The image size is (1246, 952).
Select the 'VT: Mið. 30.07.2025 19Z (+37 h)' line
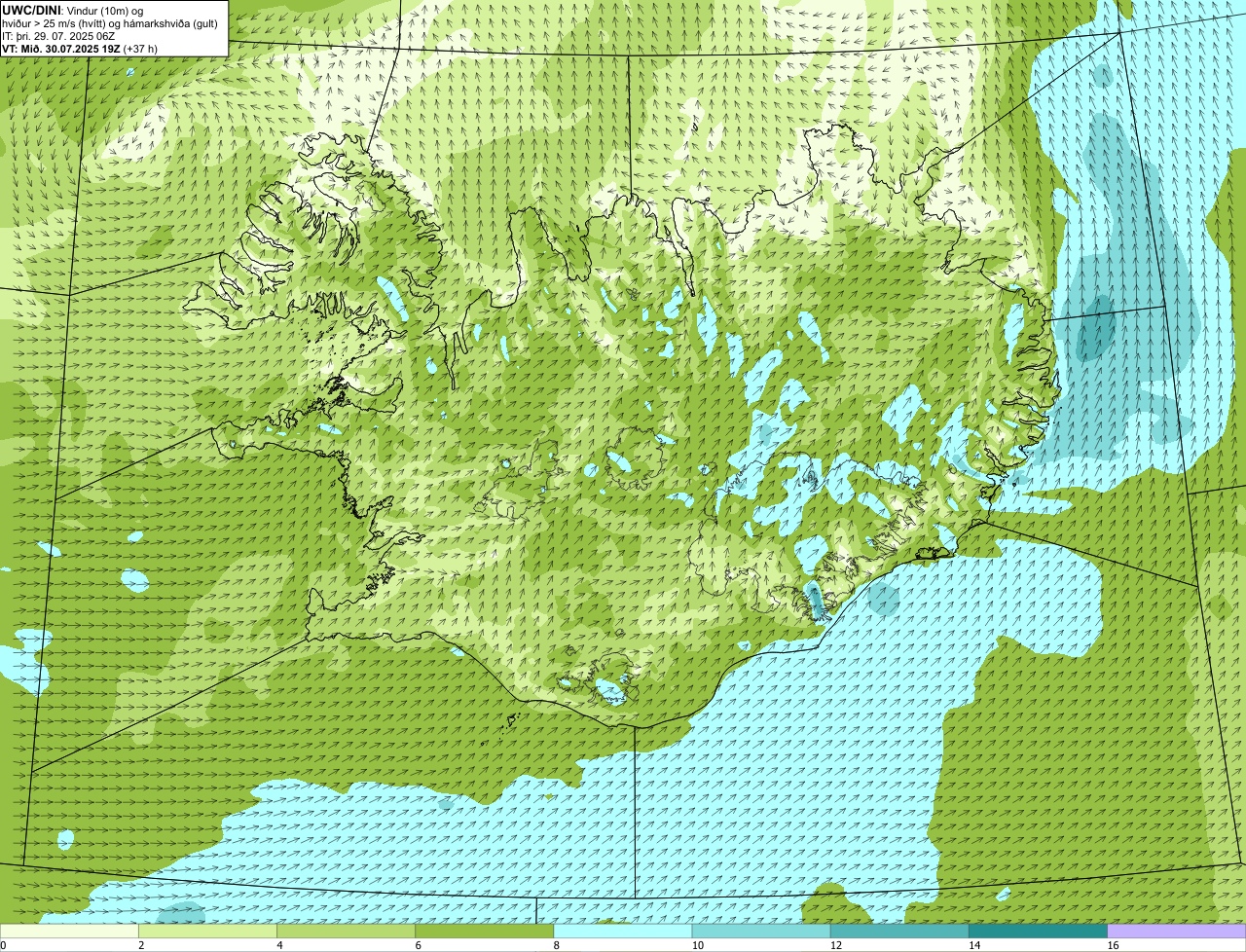click(80, 48)
